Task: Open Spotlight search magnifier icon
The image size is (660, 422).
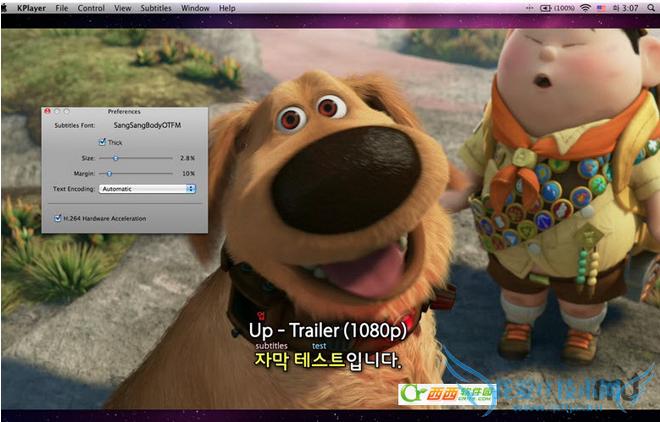Action: pyautogui.click(x=650, y=8)
